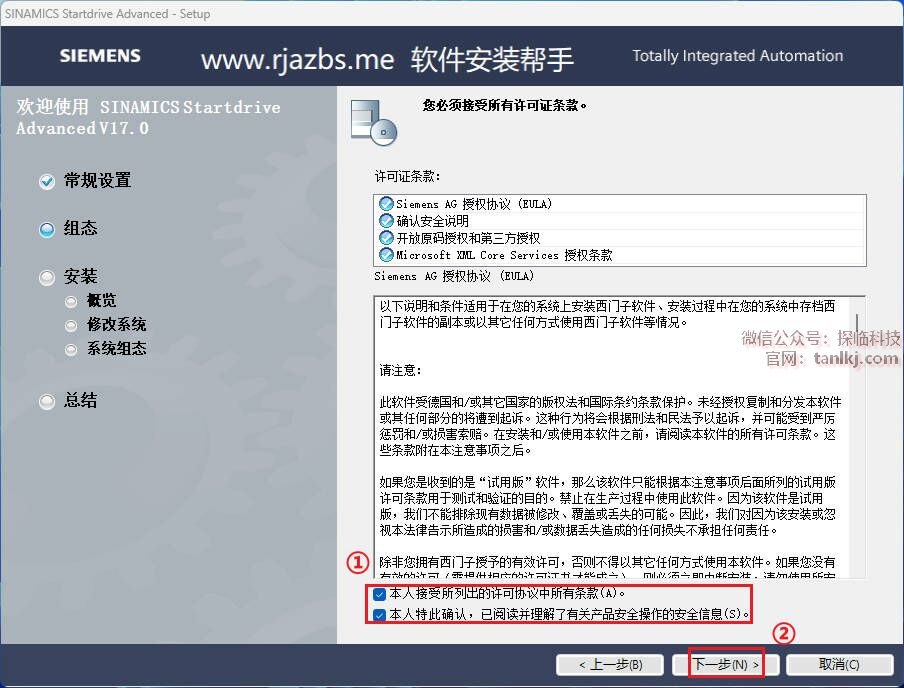
Task: Click the checkmark icon beside 确认安全说明
Action: pyautogui.click(x=386, y=221)
